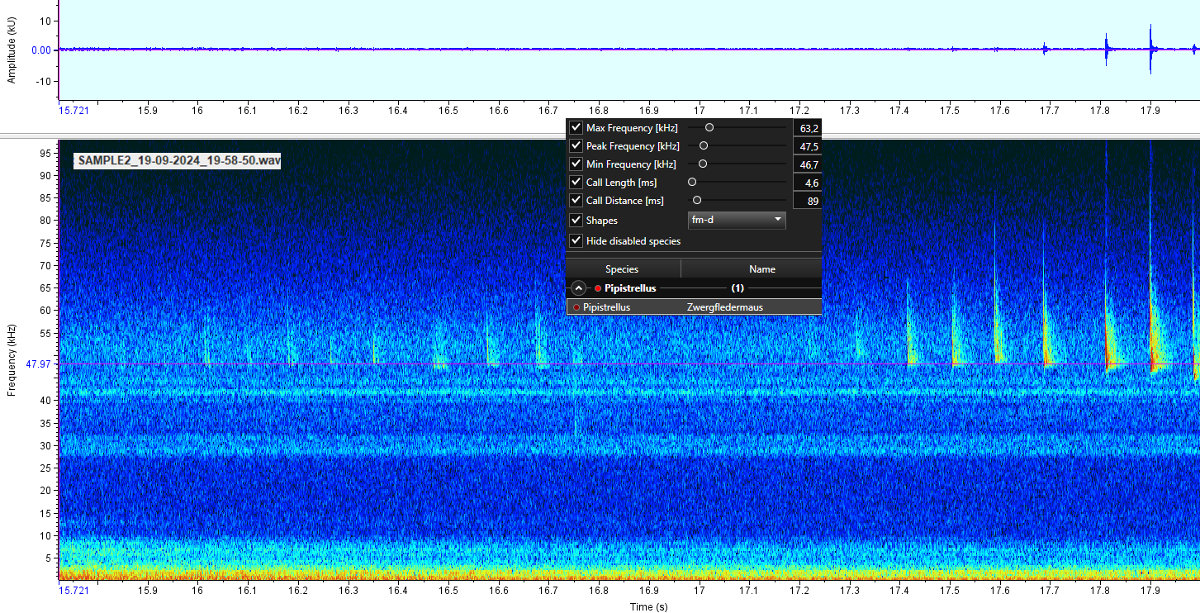This screenshot has height=613, width=1200.
Task: Click the Max Frequency slider handle
Action: pos(709,127)
